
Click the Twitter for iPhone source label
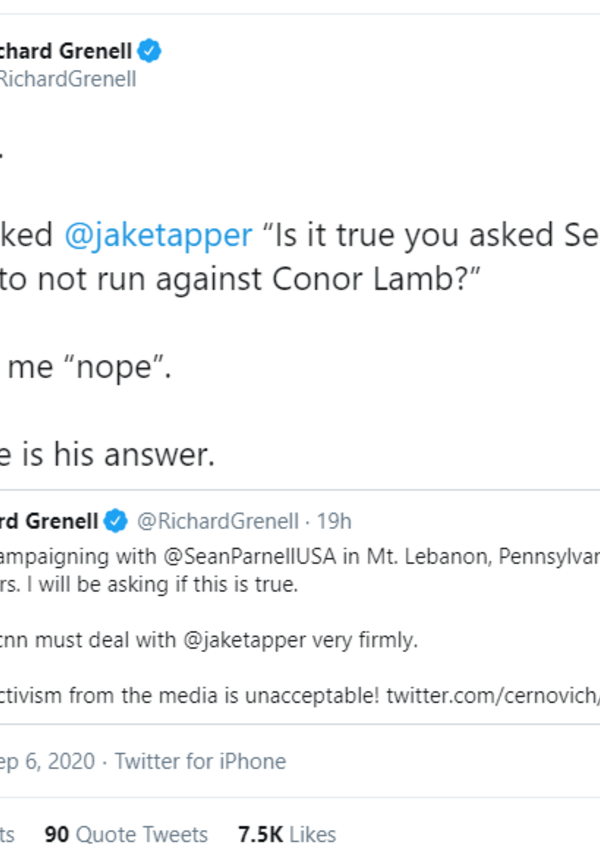200,761
